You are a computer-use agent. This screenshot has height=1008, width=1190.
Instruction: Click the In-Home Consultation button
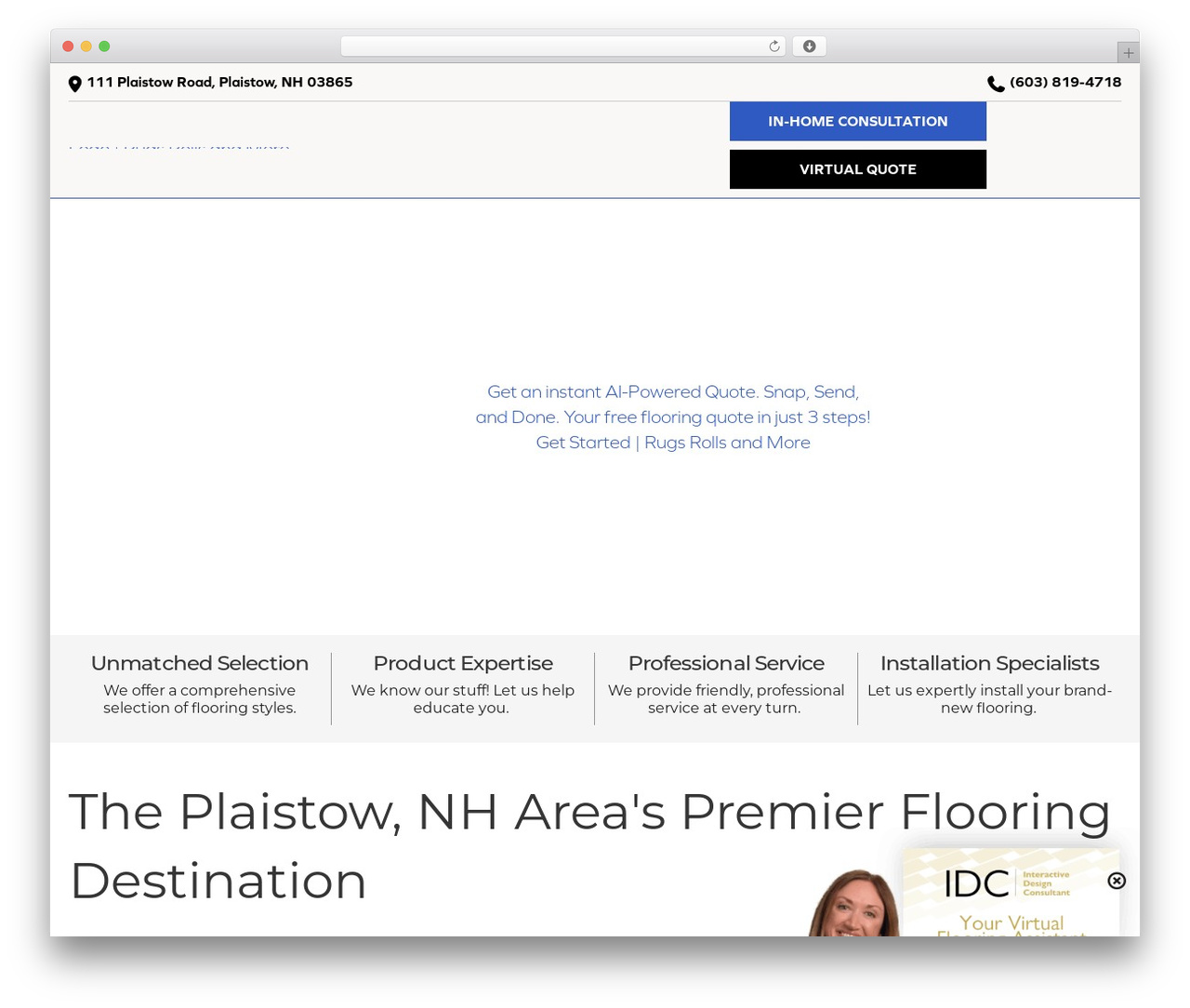tap(858, 122)
